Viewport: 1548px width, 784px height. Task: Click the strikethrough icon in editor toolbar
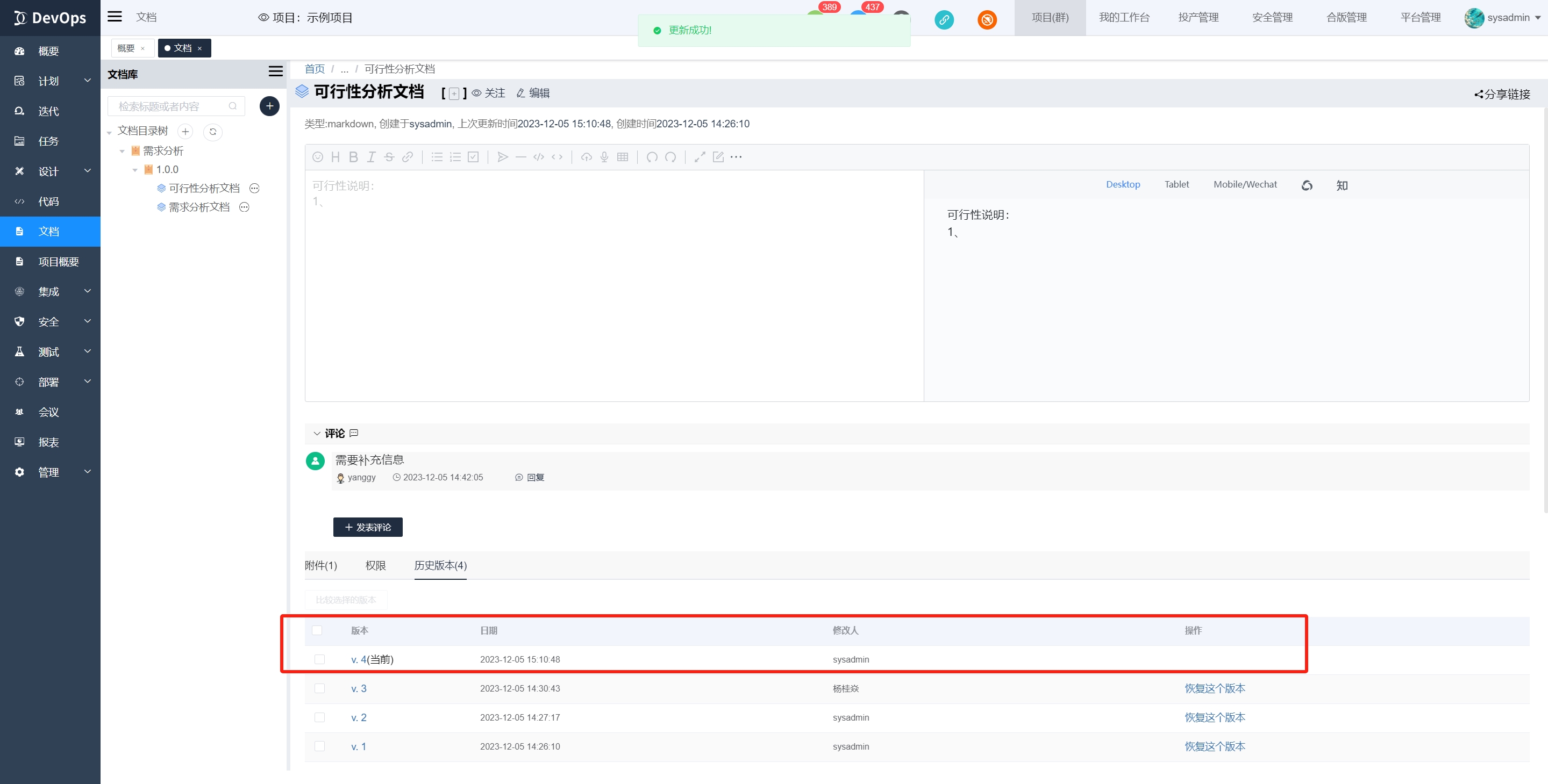[x=389, y=157]
